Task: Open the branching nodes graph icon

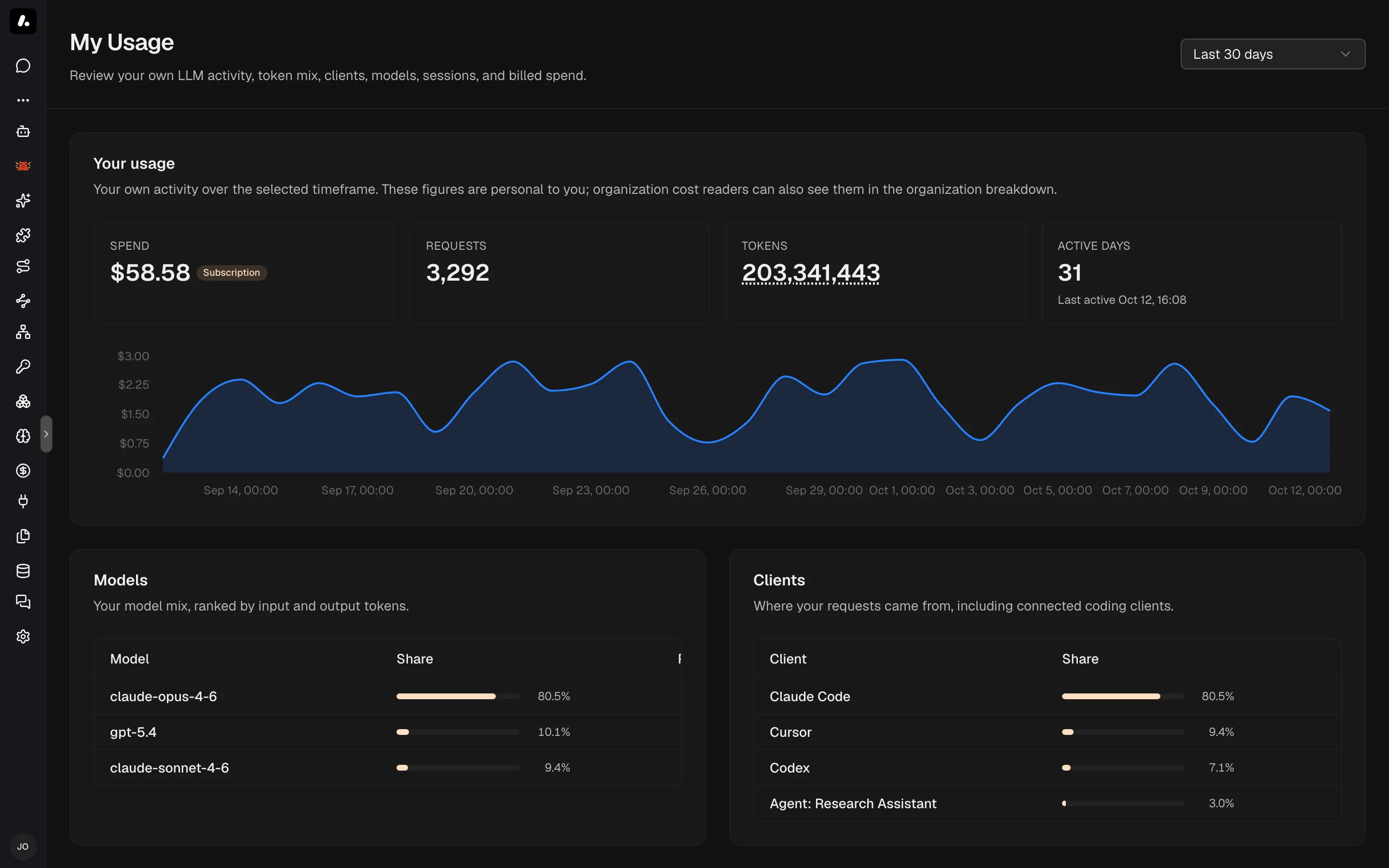Action: tap(23, 301)
